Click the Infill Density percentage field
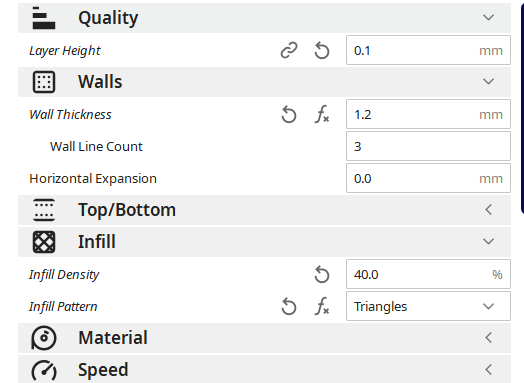This screenshot has height=383, width=524. (x=428, y=274)
